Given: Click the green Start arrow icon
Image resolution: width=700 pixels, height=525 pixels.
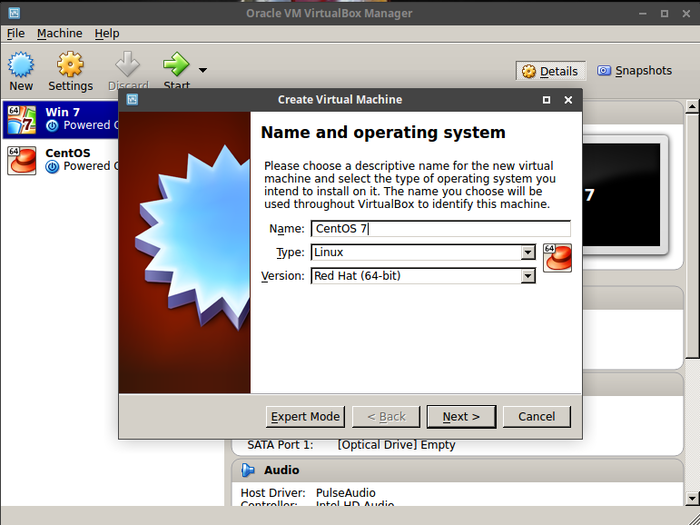Looking at the screenshot, I should click(176, 64).
